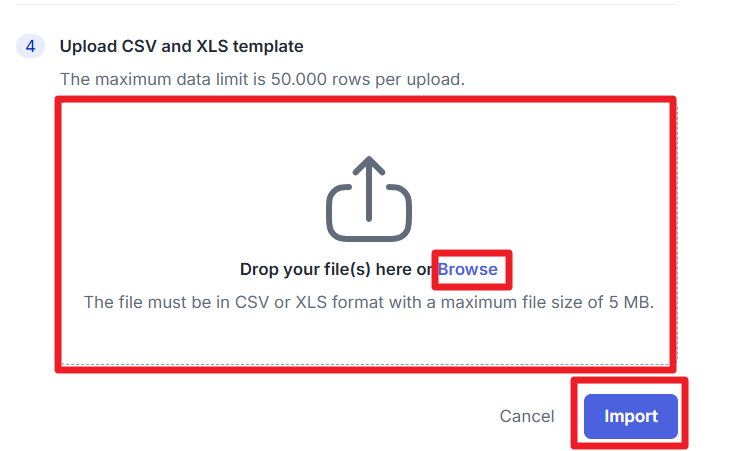This screenshot has width=743, height=451.
Task: Click the 'Upload CSV and XLS template' heading
Action: point(181,46)
